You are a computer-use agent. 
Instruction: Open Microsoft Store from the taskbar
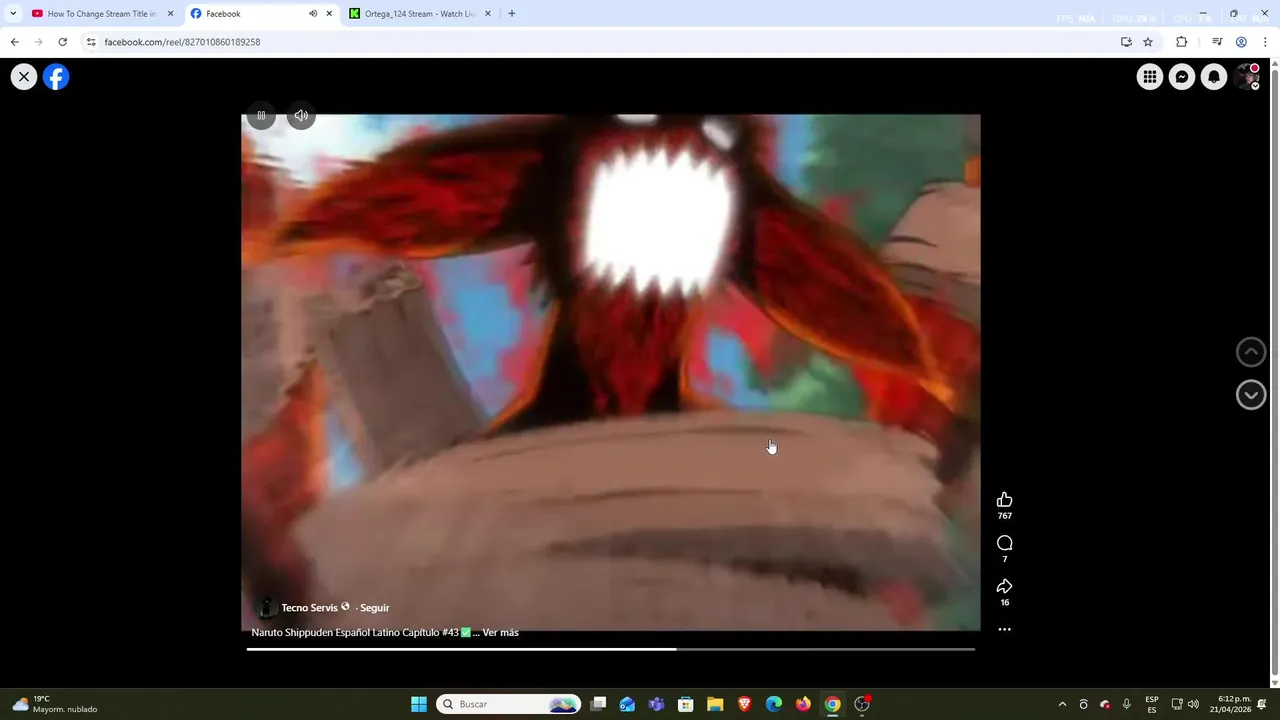[x=686, y=704]
